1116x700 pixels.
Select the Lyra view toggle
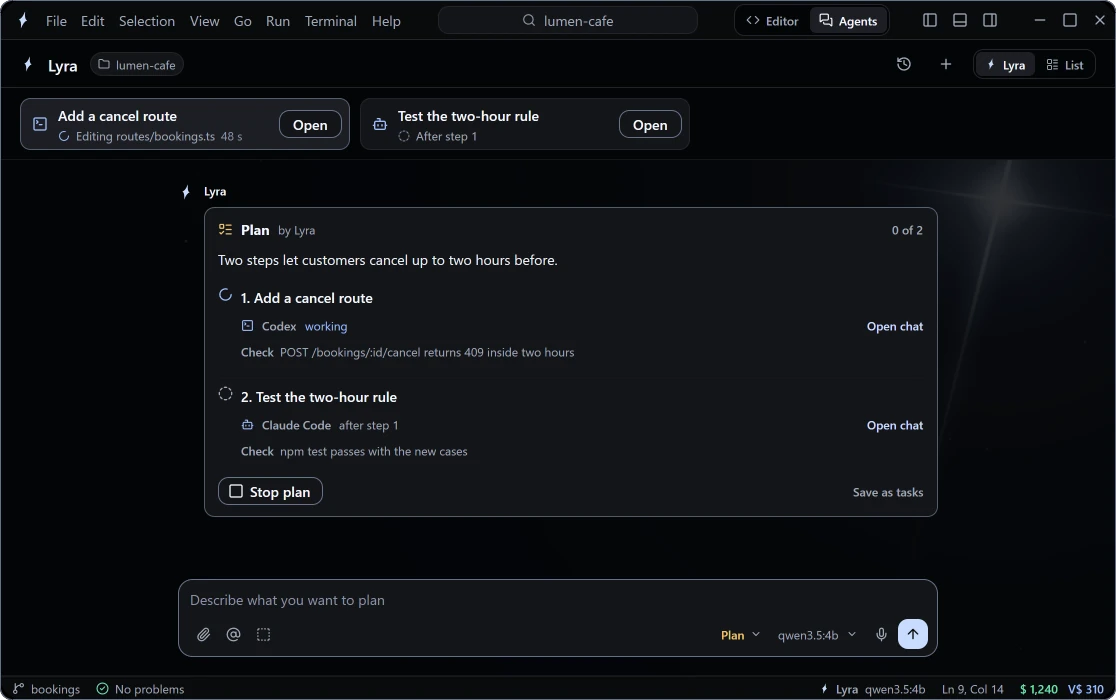[x=1005, y=65]
